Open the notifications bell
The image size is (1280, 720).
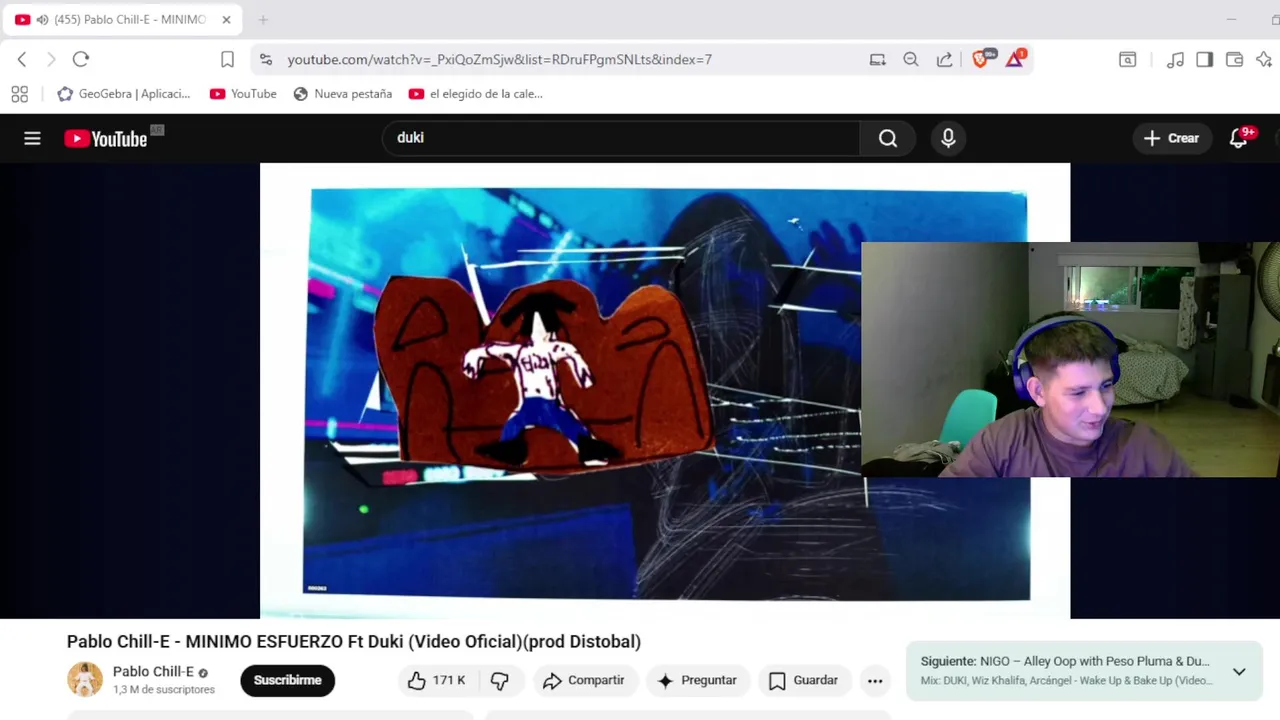coord(1238,139)
